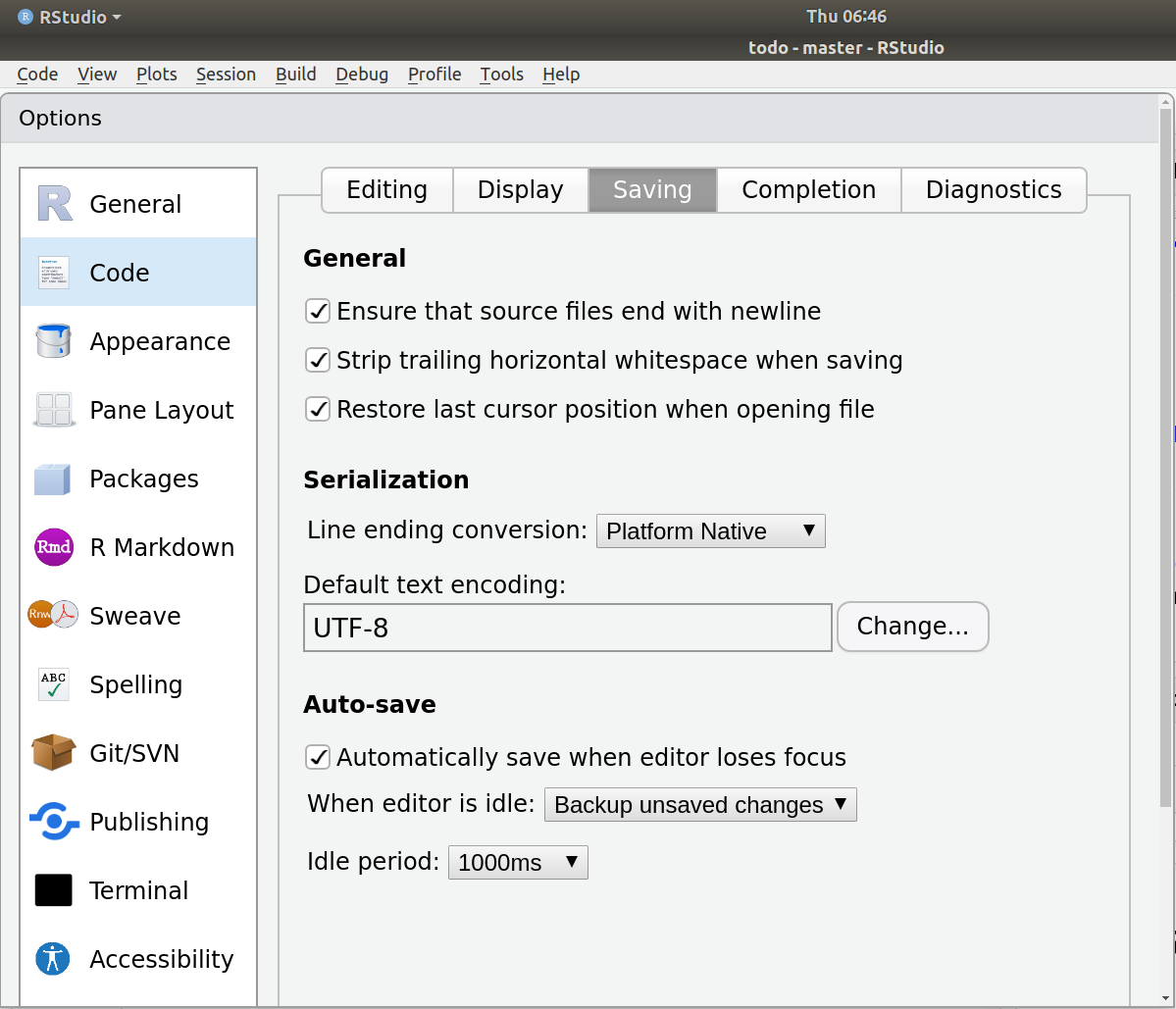1176x1009 pixels.
Task: Open Spelling via the ABC checkmark icon
Action: (54, 684)
